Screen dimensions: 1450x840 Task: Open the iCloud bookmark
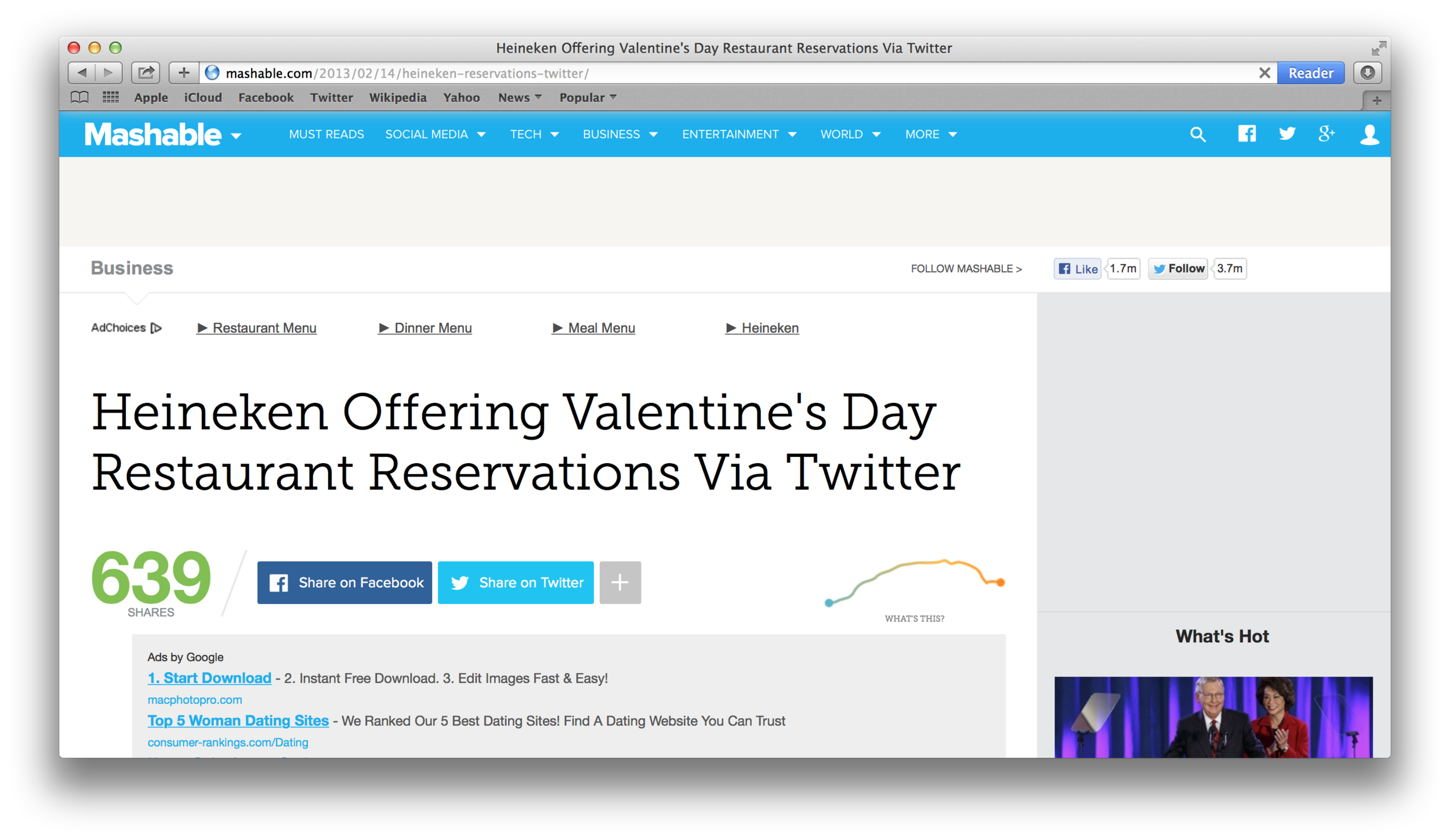pyautogui.click(x=202, y=97)
